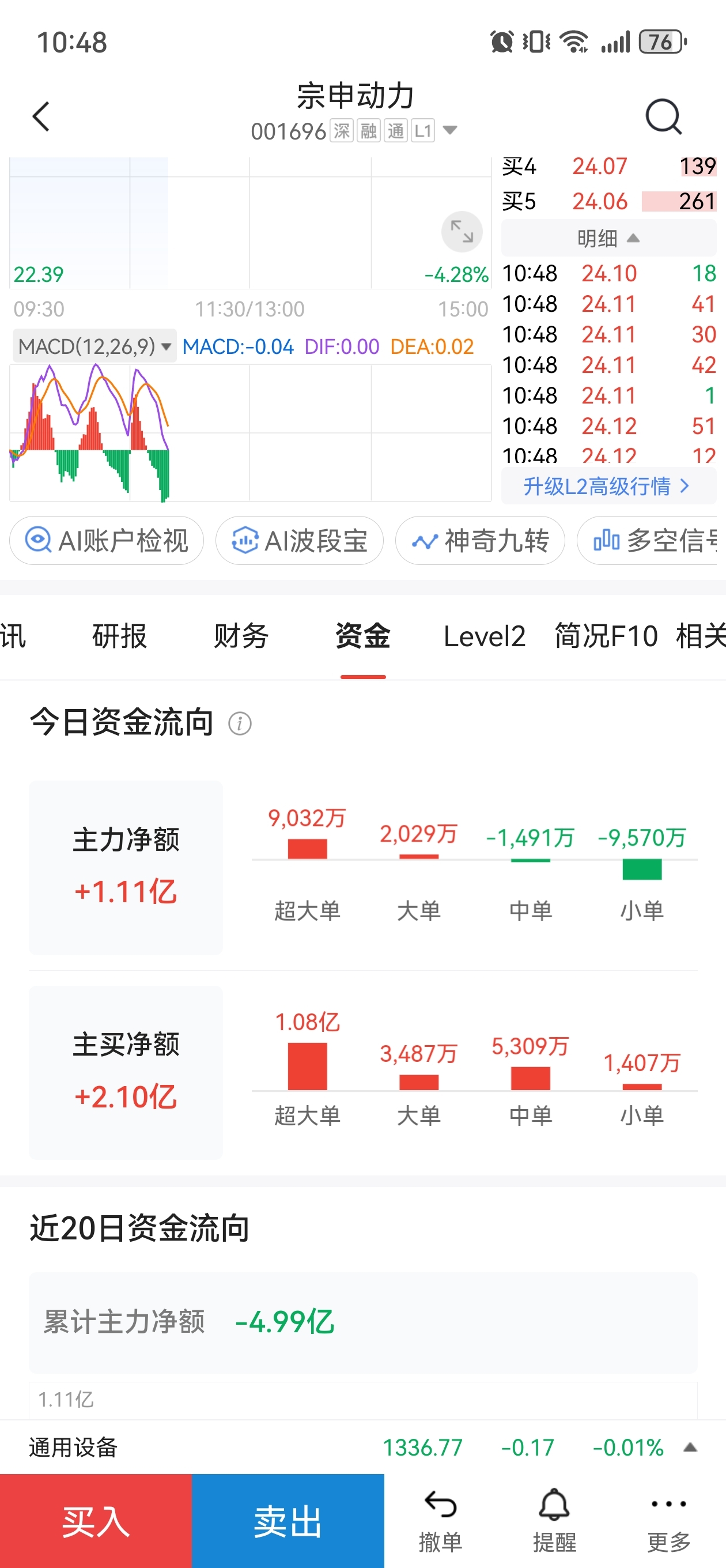
Task: Open the L1 level badge
Action: [423, 131]
